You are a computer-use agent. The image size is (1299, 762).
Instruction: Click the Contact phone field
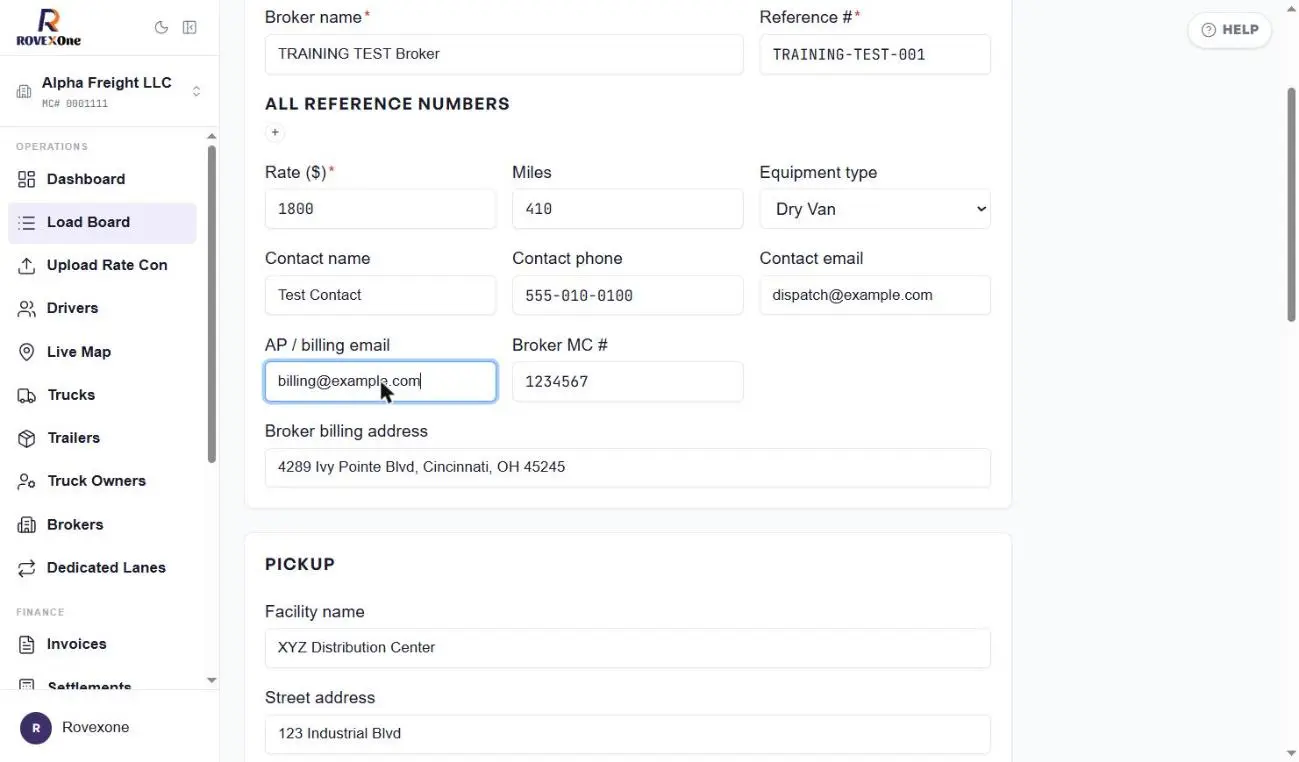(x=628, y=295)
